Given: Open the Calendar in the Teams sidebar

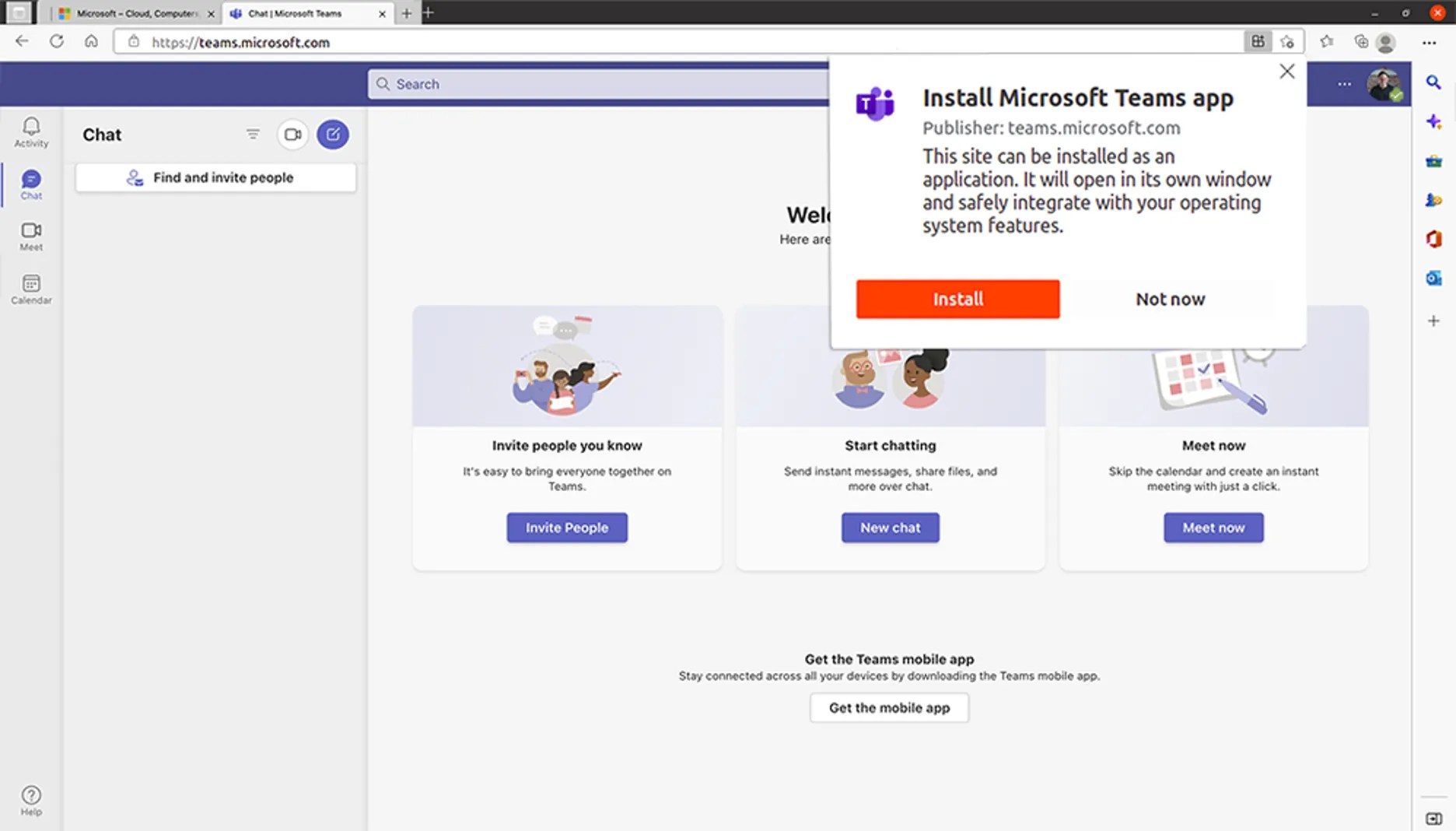Looking at the screenshot, I should pos(30,288).
